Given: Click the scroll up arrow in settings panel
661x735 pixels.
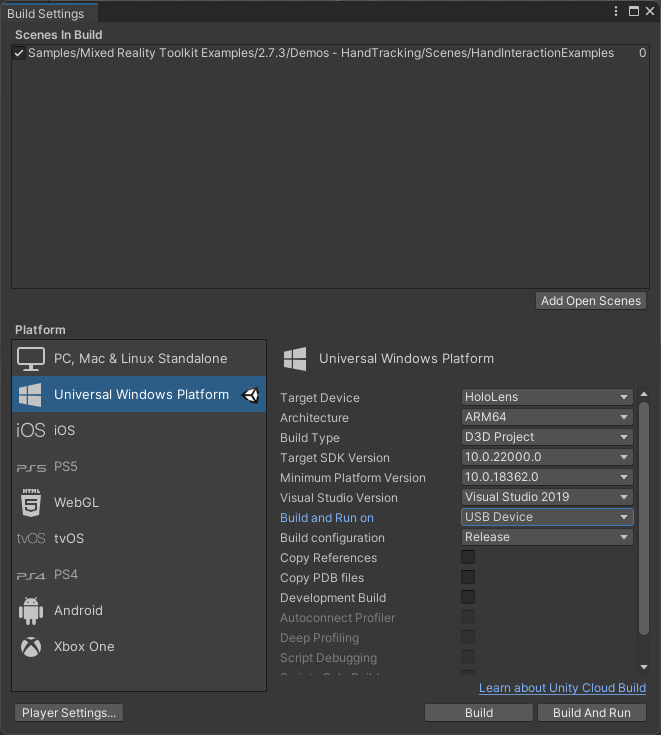Looking at the screenshot, I should (x=644, y=394).
